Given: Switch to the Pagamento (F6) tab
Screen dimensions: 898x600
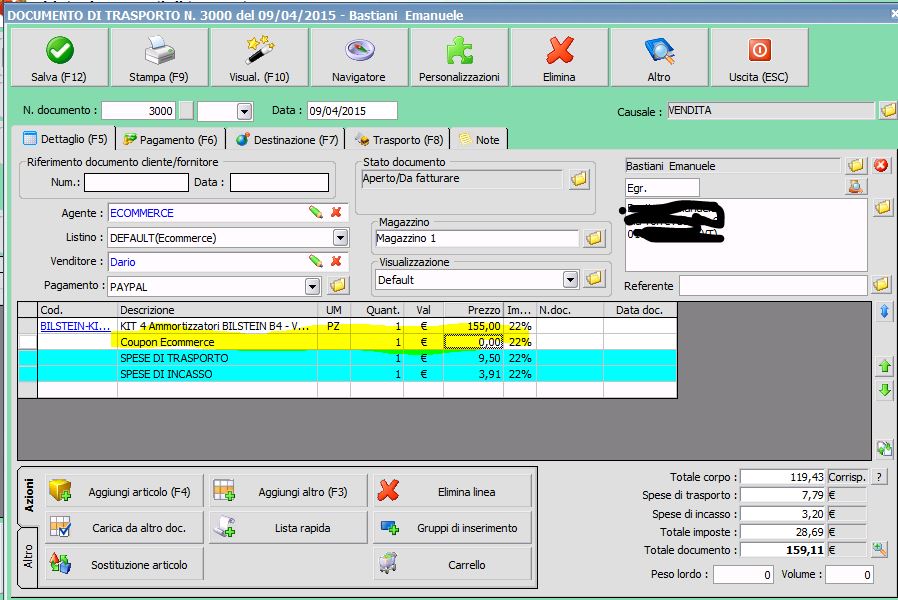Looking at the screenshot, I should click(x=171, y=140).
